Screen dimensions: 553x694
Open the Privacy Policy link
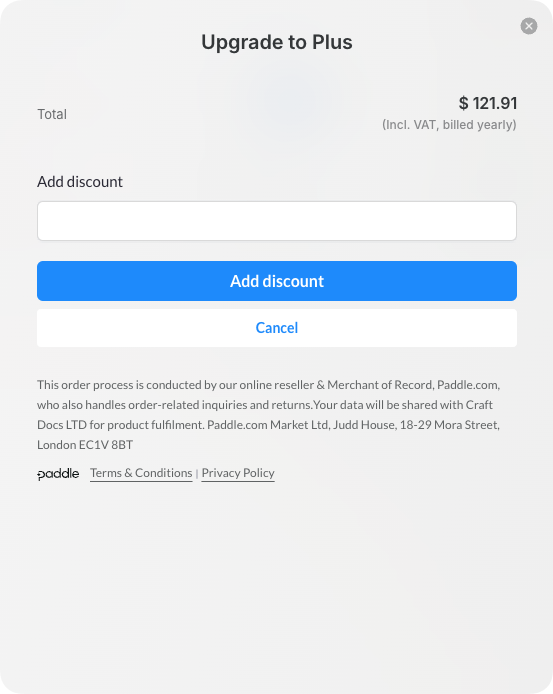point(238,473)
